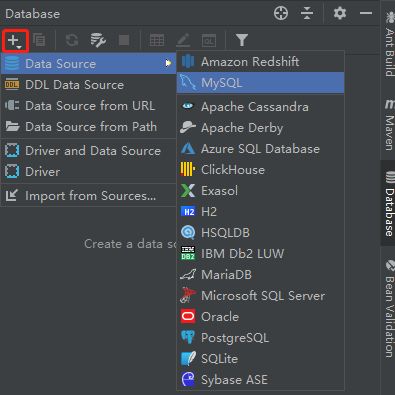Expand the Data Source submenu arrow
This screenshot has height=395, width=395.
coord(168,63)
